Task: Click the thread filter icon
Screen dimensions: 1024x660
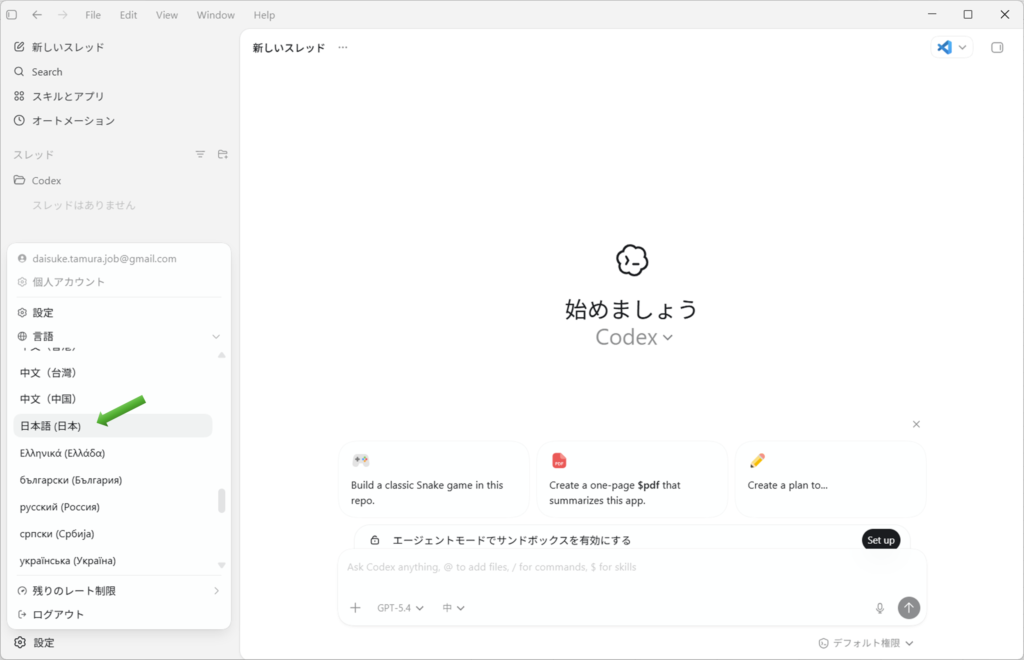Action: (200, 154)
